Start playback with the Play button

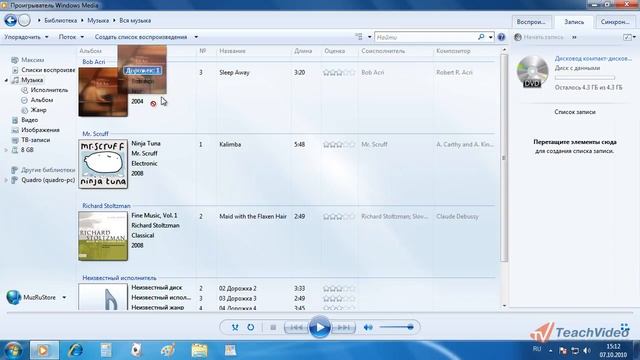pos(320,327)
